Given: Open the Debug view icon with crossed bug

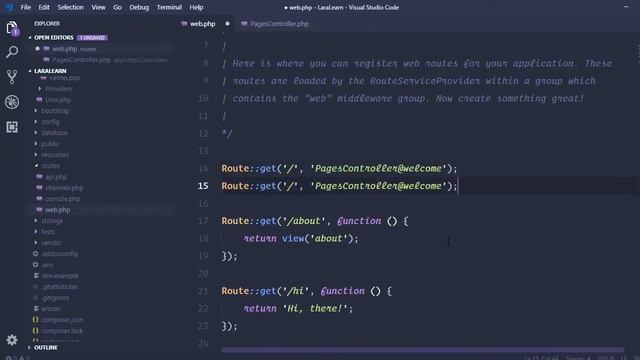Looking at the screenshot, I should point(12,102).
